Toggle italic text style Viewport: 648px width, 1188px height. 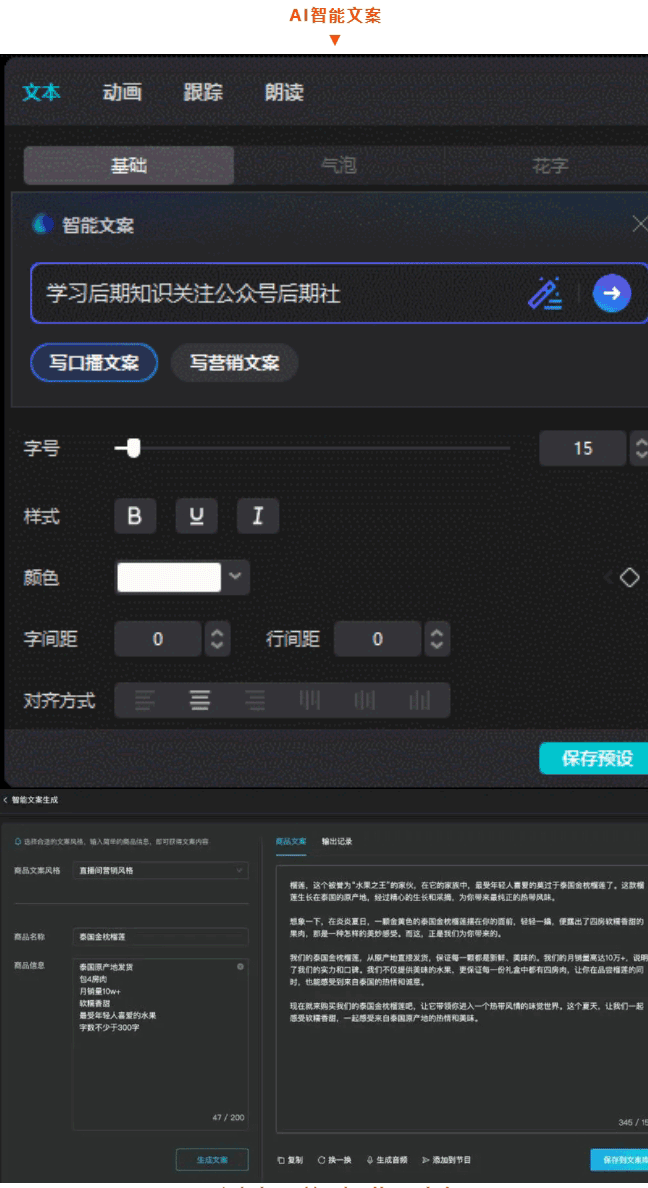(258, 516)
